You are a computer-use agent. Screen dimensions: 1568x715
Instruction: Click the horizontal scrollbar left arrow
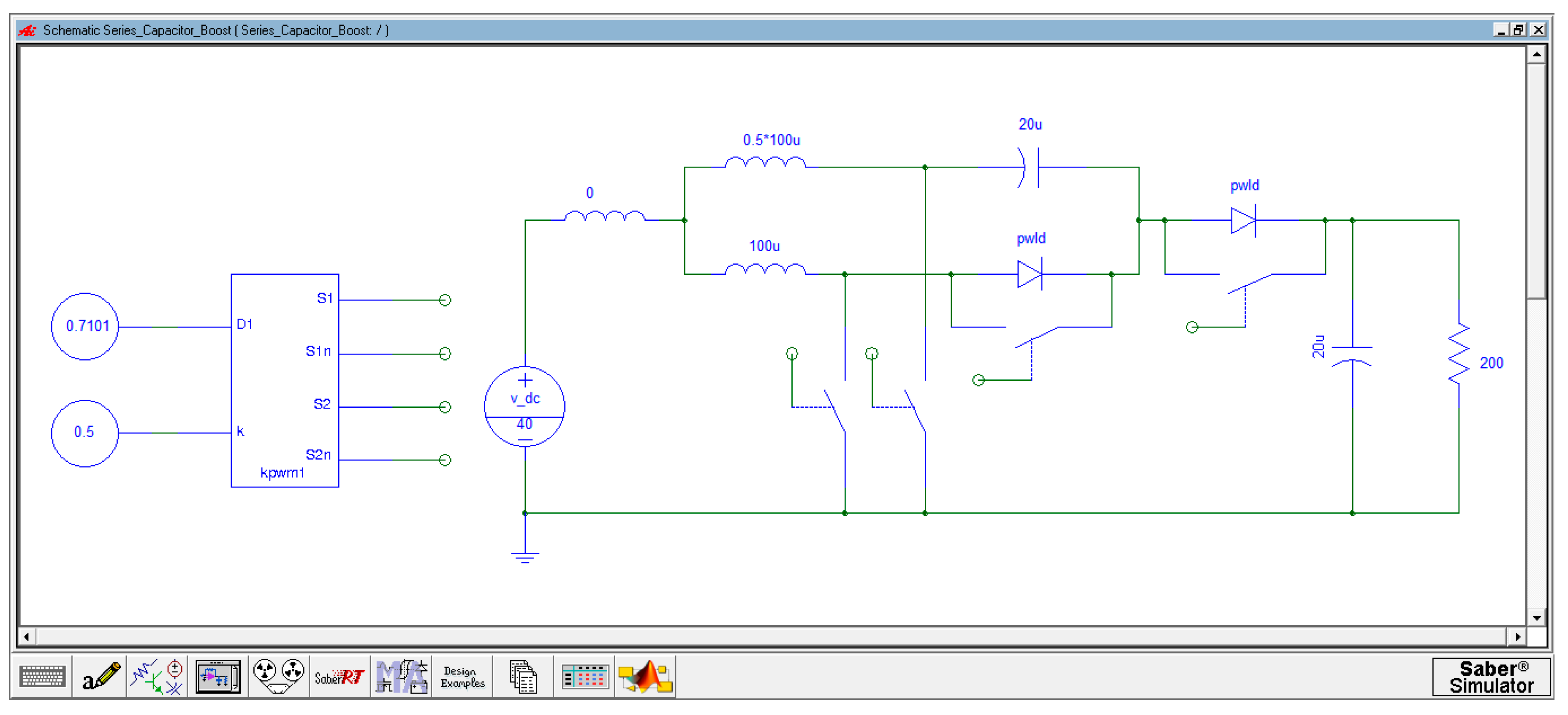27,637
